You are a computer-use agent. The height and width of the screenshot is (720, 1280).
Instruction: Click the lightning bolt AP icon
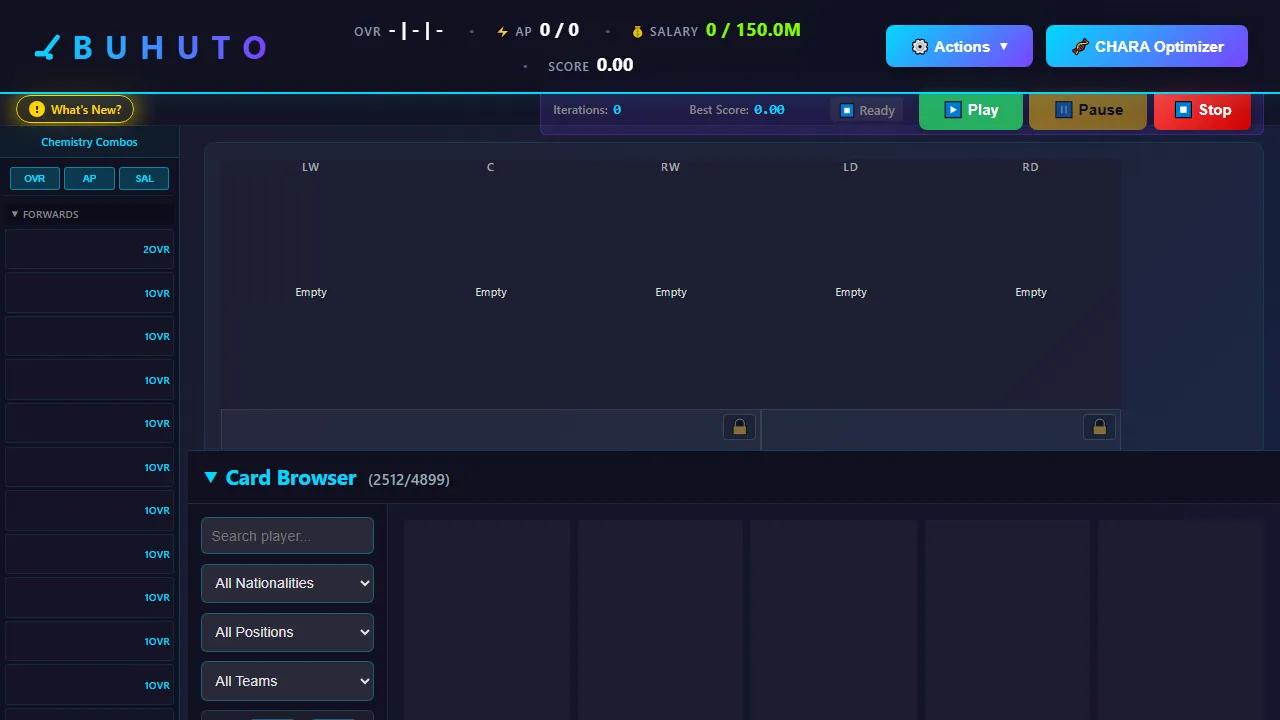click(502, 30)
